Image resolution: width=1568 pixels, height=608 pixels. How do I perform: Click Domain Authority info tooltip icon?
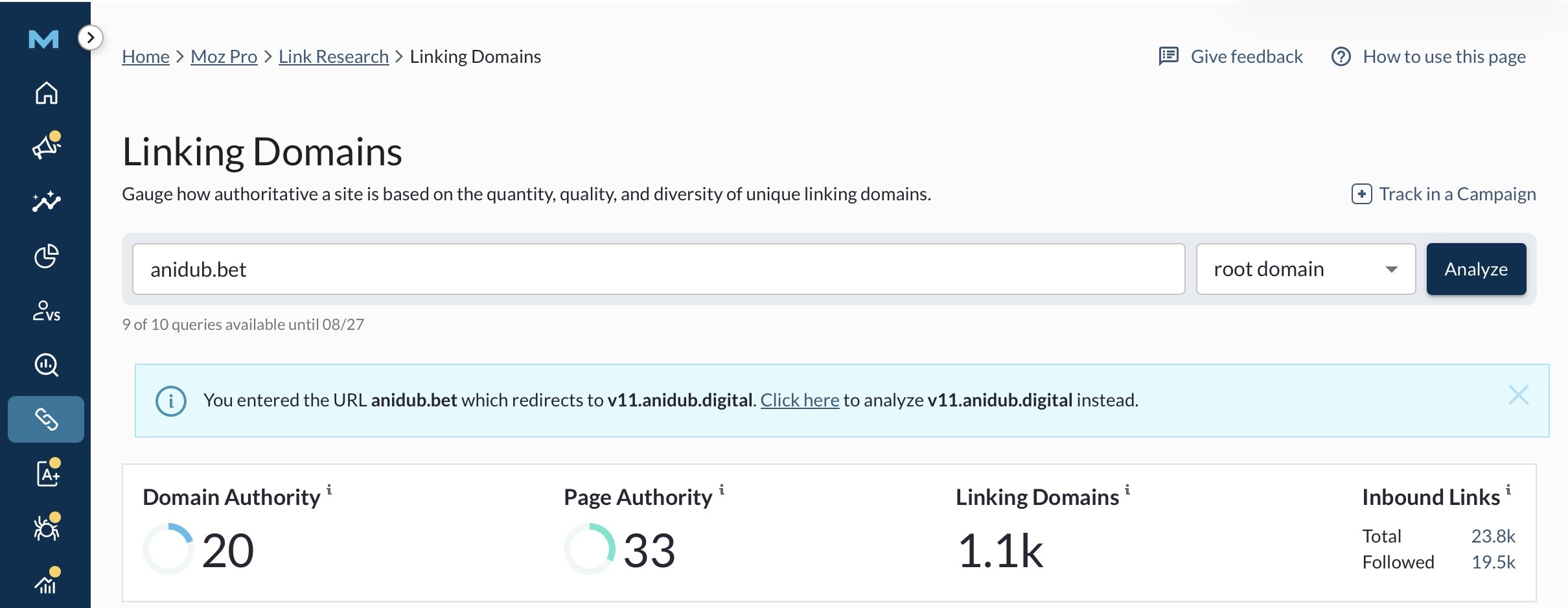pyautogui.click(x=329, y=490)
